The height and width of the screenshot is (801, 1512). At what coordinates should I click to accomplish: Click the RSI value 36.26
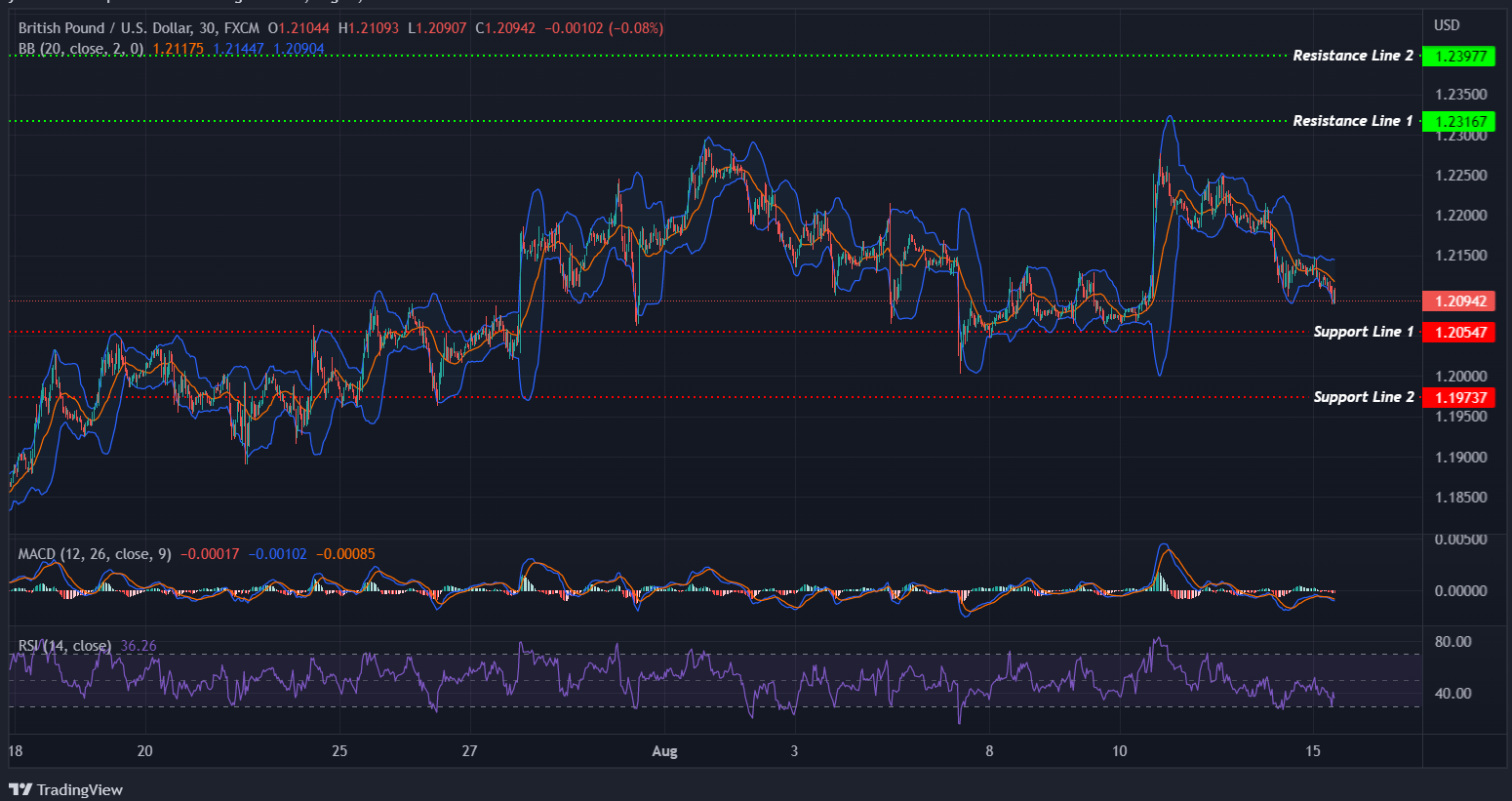tap(136, 645)
